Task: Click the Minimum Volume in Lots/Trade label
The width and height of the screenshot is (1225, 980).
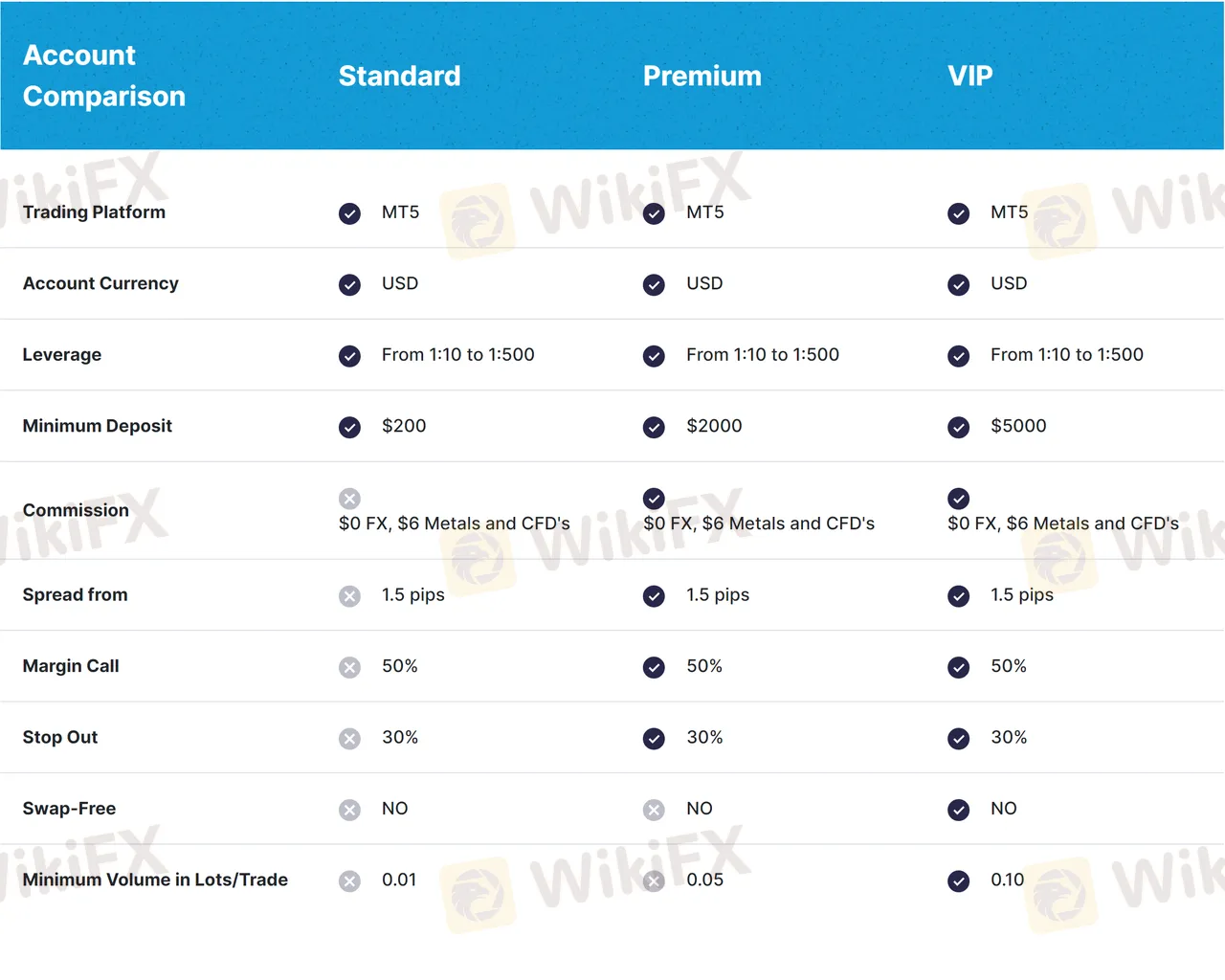Action: click(x=155, y=880)
